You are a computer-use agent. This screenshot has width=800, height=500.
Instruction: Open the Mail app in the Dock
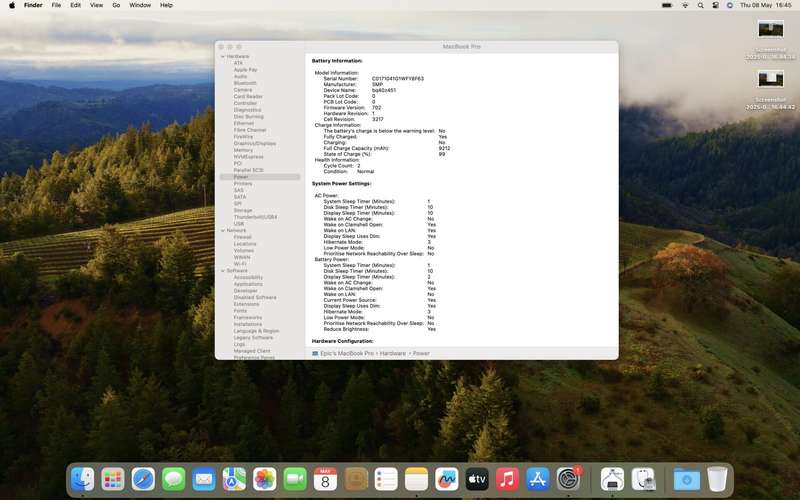click(x=204, y=480)
